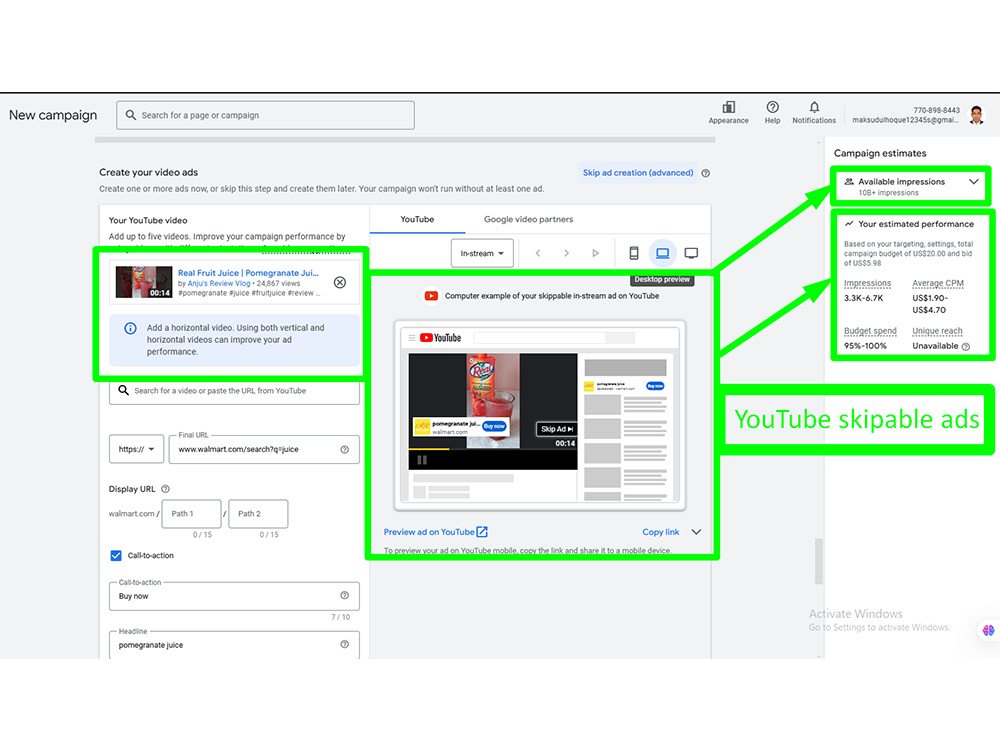Pause the preview video player

point(422,459)
